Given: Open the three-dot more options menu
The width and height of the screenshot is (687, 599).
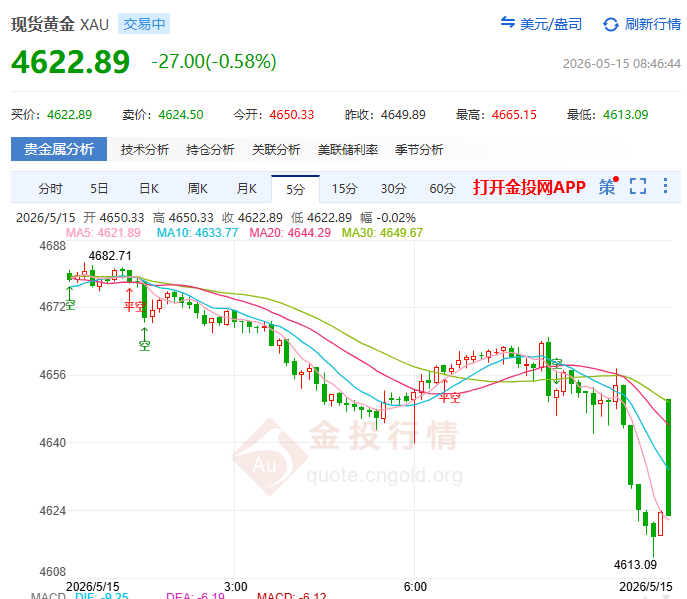Looking at the screenshot, I should click(665, 186).
